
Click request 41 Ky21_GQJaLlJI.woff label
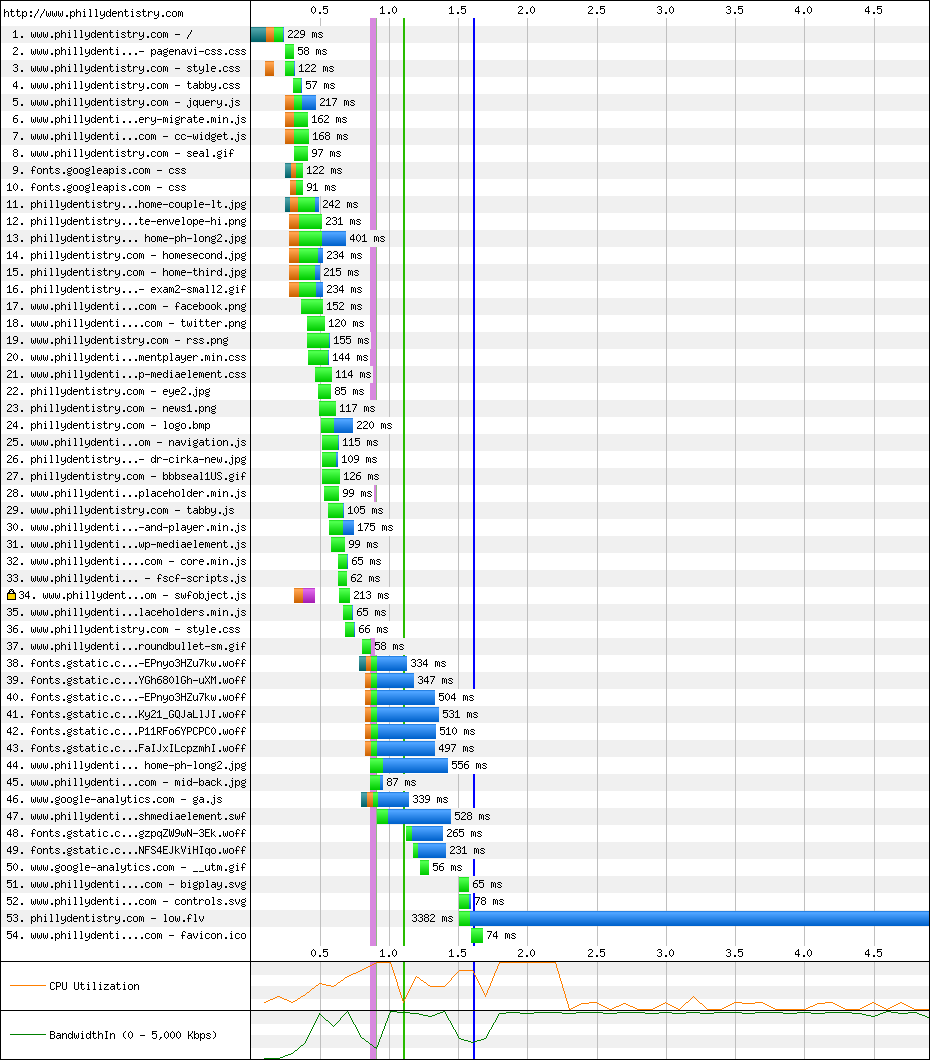[126, 714]
